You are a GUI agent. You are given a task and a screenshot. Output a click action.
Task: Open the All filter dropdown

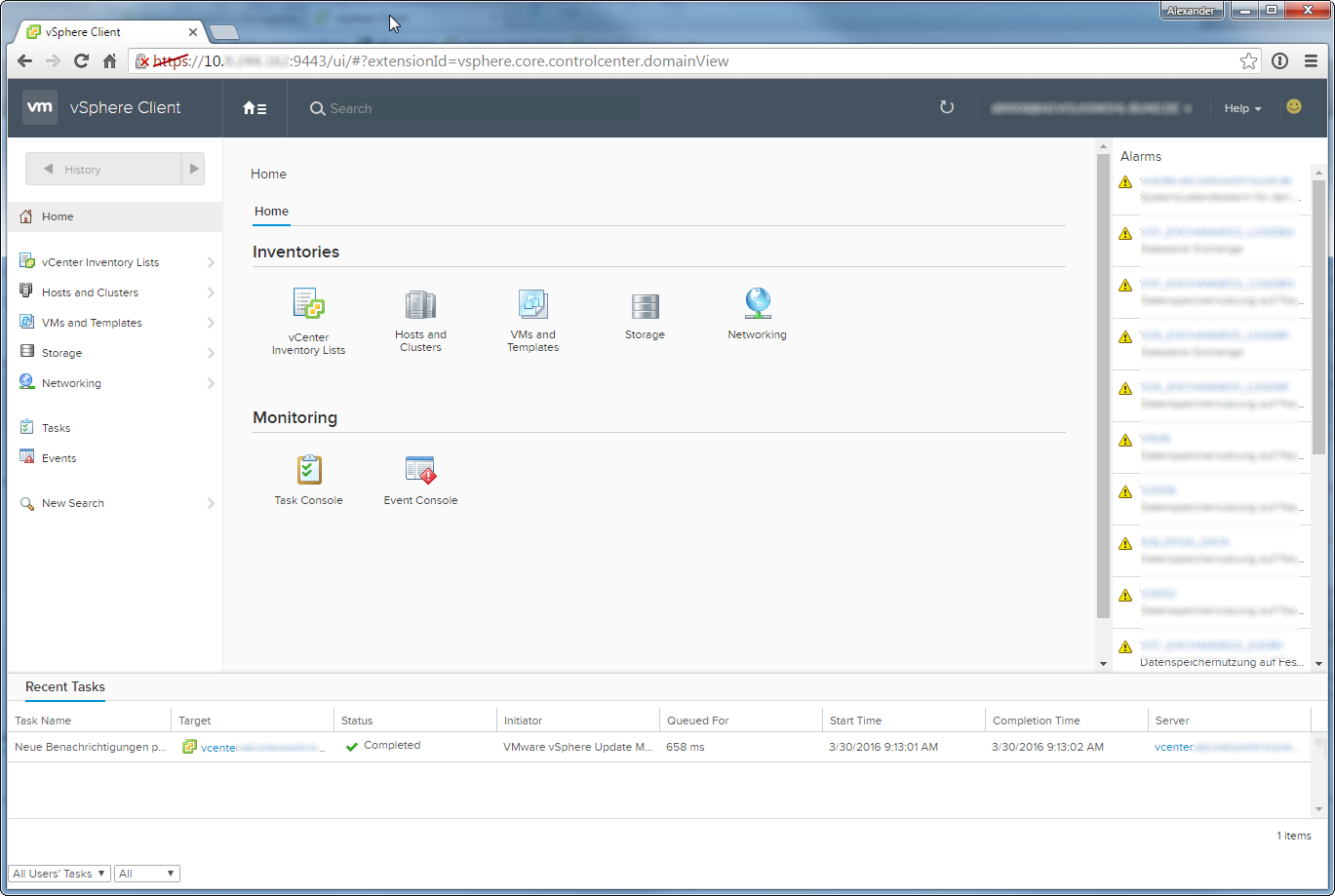pos(147,874)
